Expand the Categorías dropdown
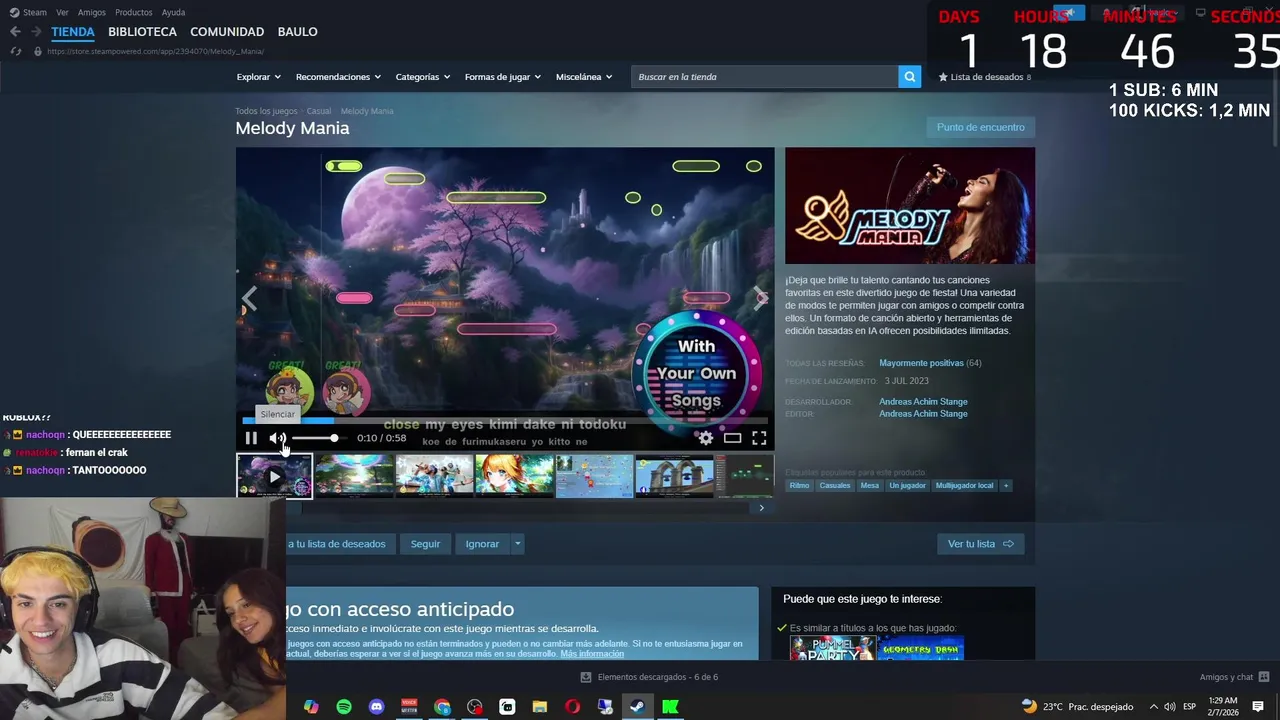 click(x=422, y=77)
